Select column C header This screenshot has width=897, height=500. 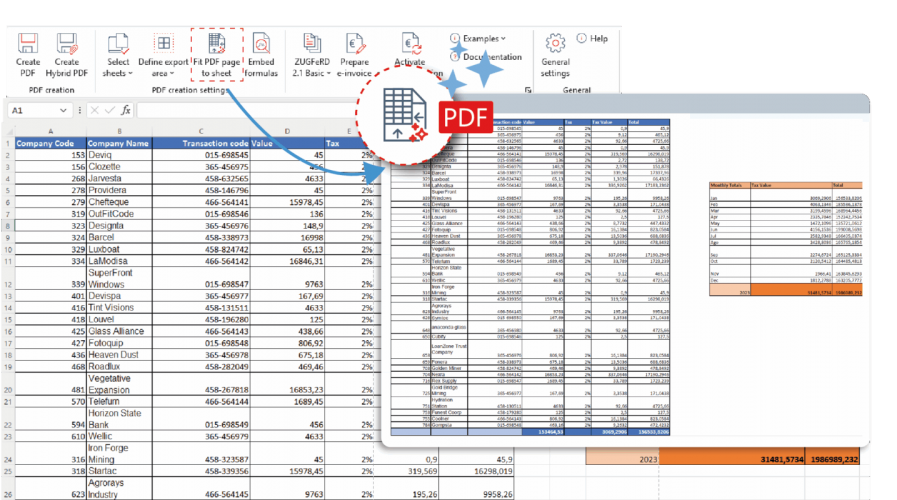201,130
